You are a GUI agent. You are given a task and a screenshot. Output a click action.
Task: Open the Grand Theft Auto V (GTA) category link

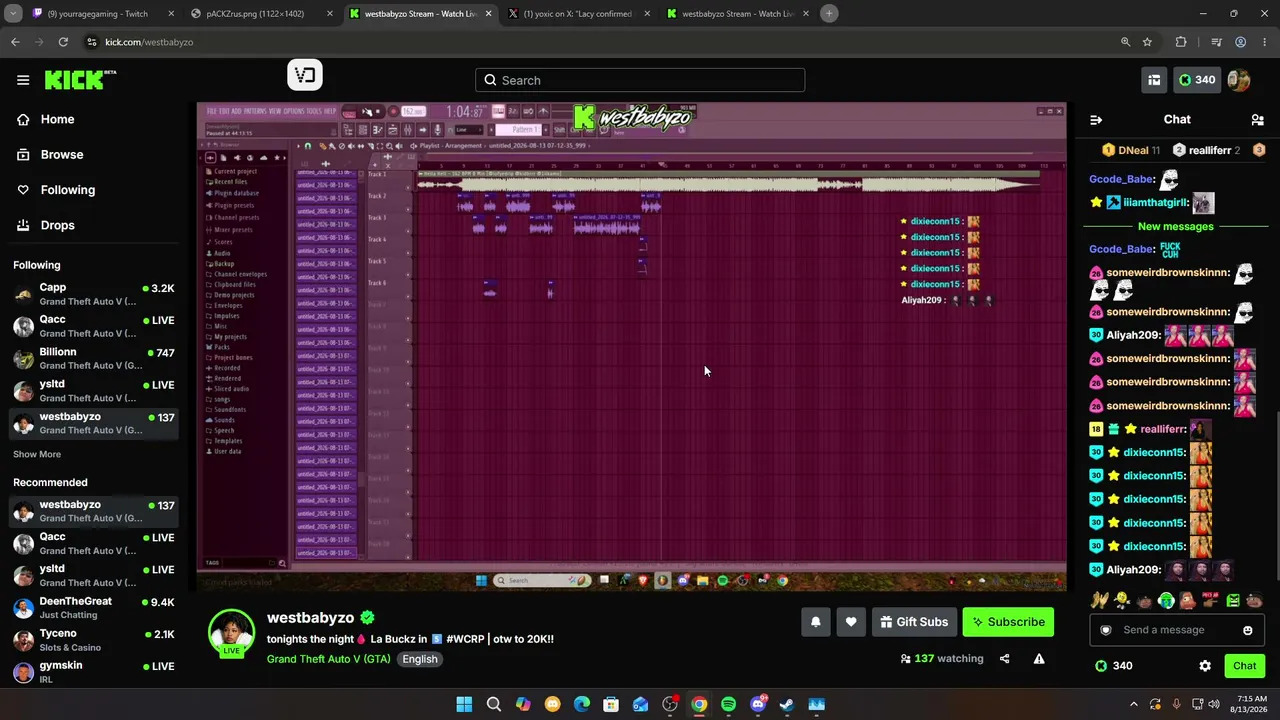329,659
